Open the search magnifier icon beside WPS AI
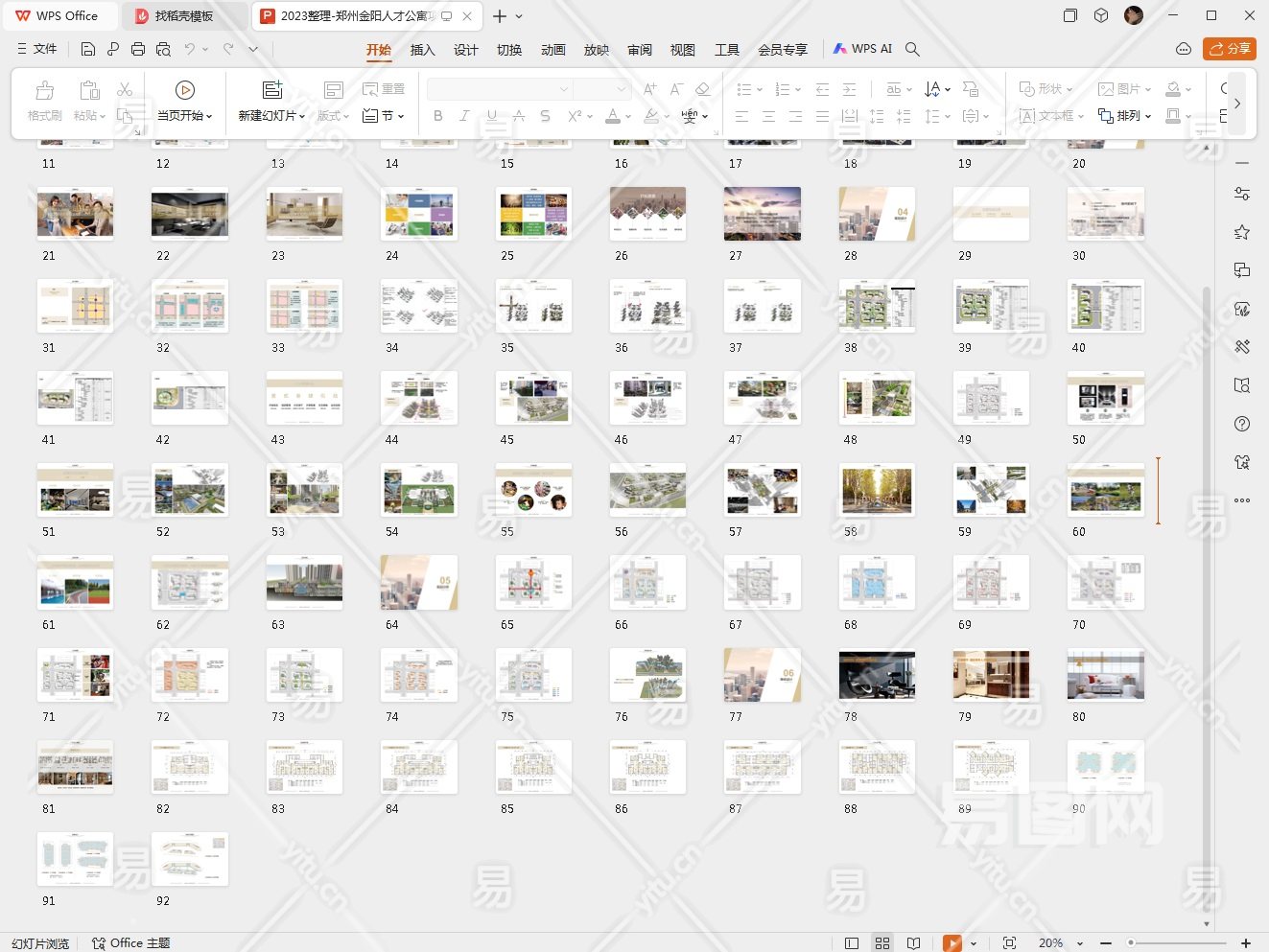 (912, 49)
